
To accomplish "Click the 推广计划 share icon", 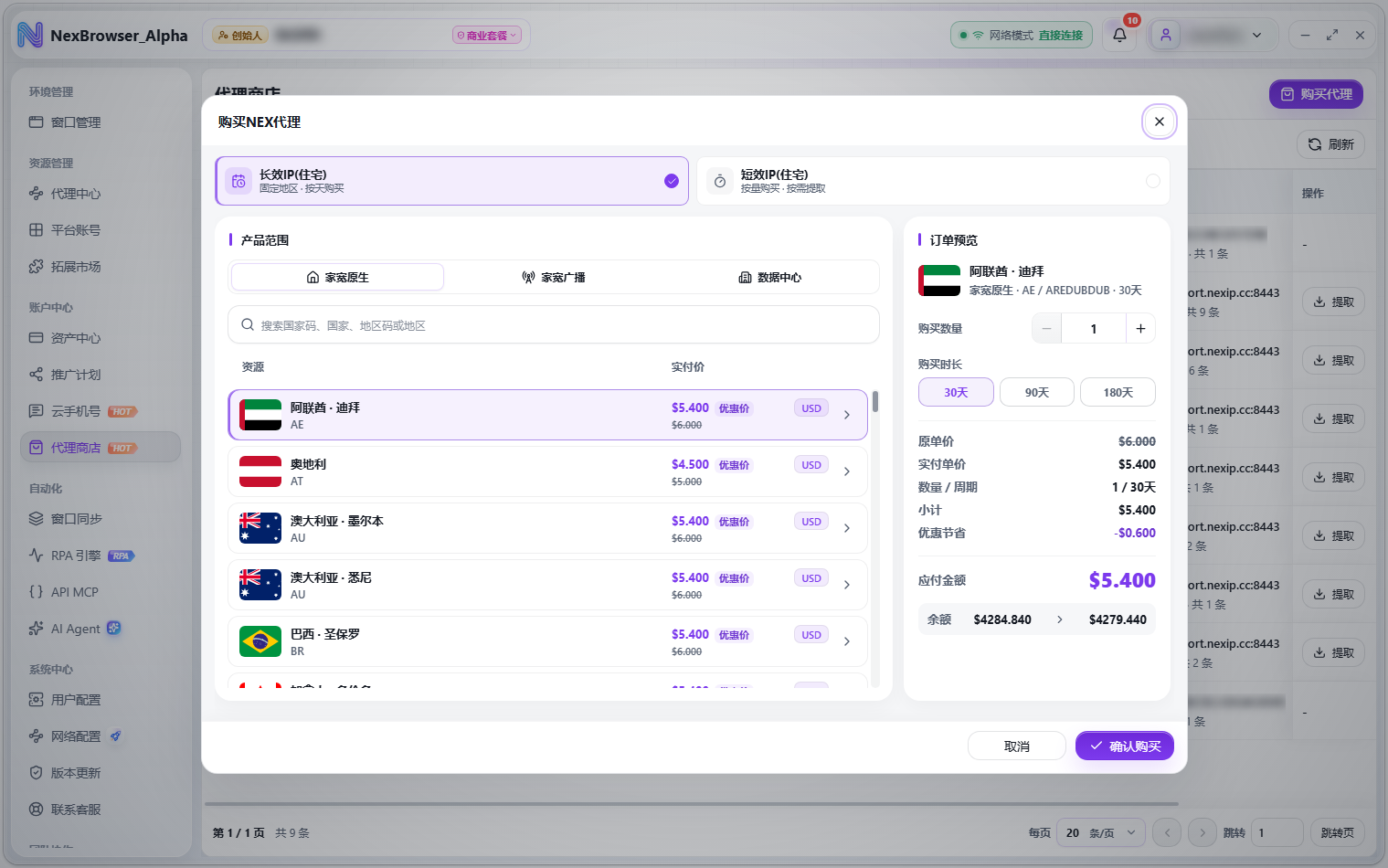I will tap(37, 375).
